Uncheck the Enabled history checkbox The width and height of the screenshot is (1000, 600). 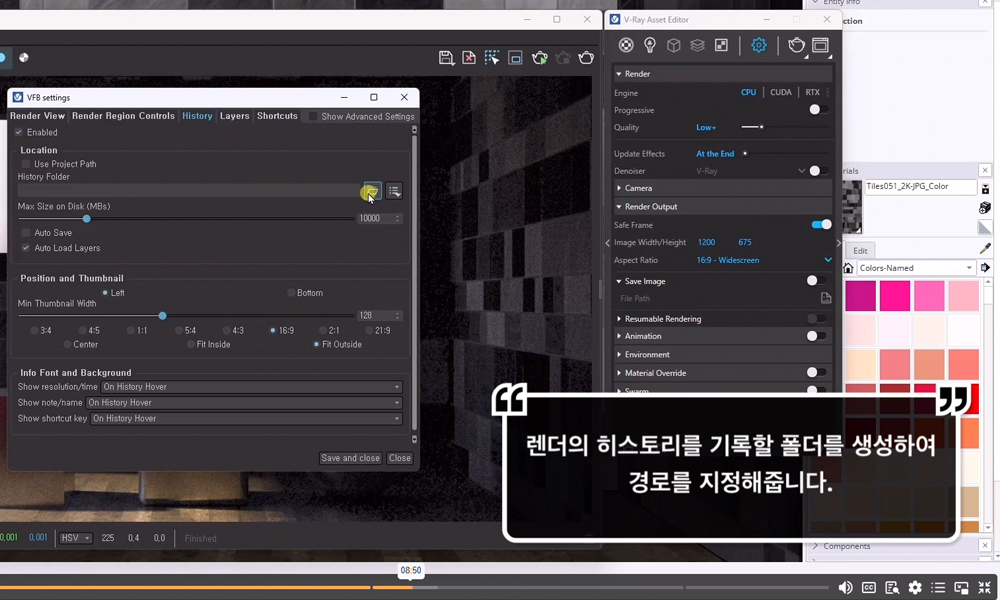coord(18,132)
